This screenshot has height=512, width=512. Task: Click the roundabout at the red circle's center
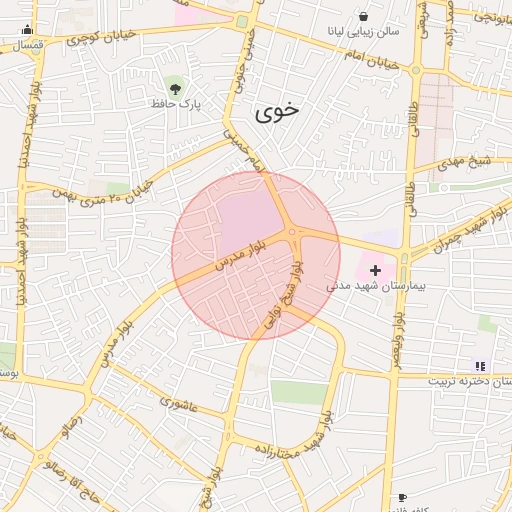click(x=292, y=232)
